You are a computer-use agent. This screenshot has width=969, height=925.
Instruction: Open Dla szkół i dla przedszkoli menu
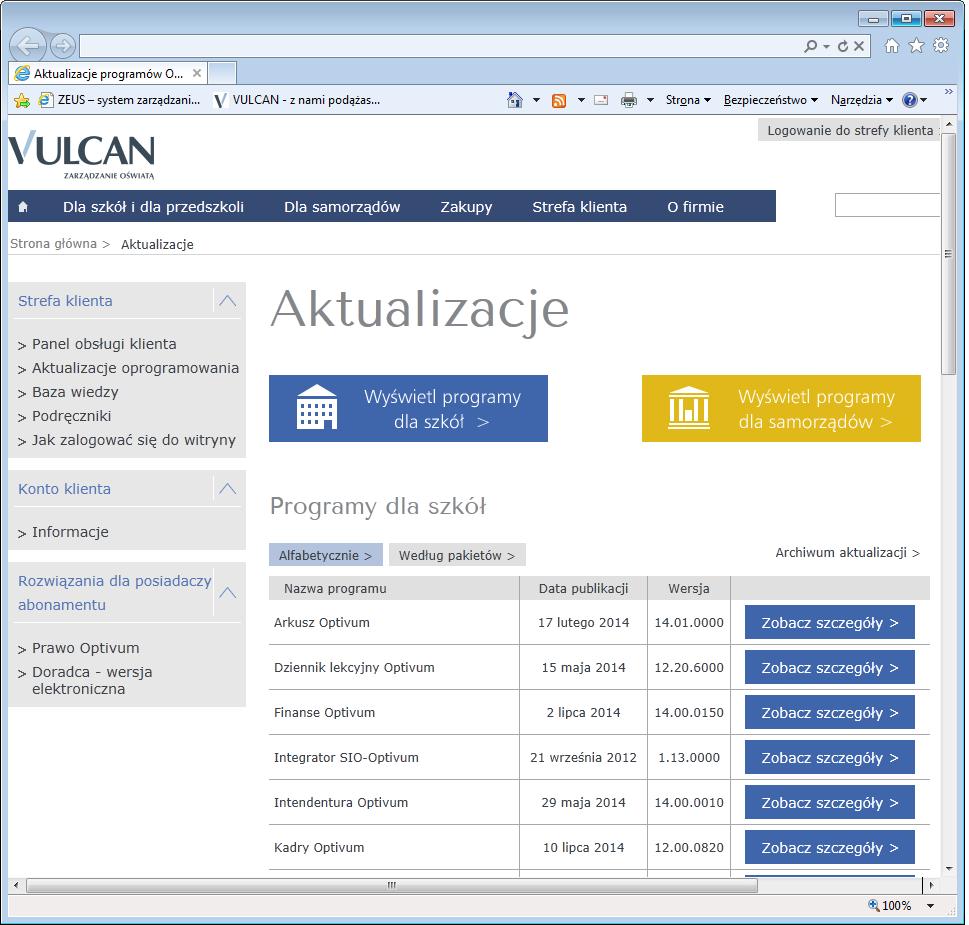(x=153, y=207)
